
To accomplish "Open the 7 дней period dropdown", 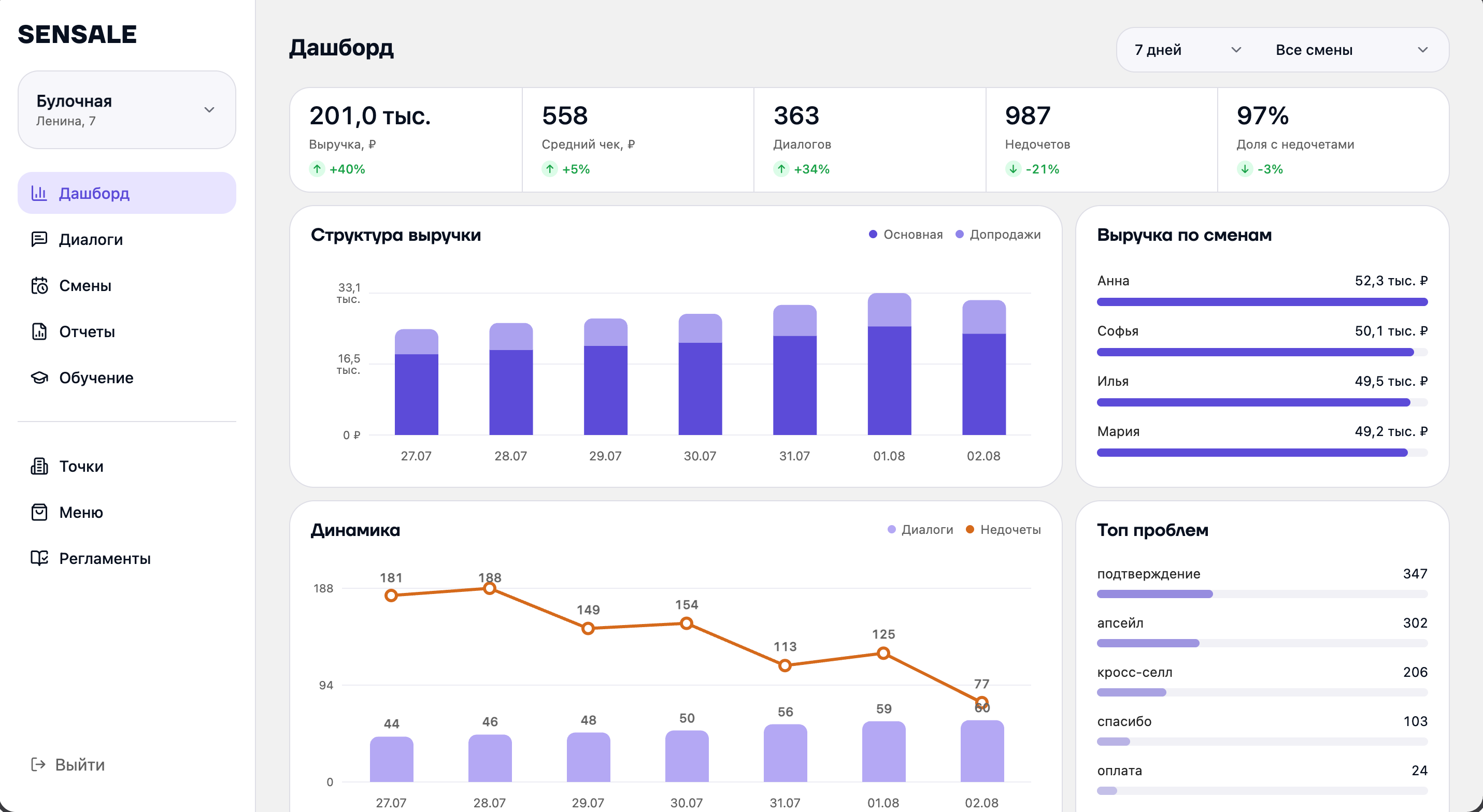I will (1187, 50).
